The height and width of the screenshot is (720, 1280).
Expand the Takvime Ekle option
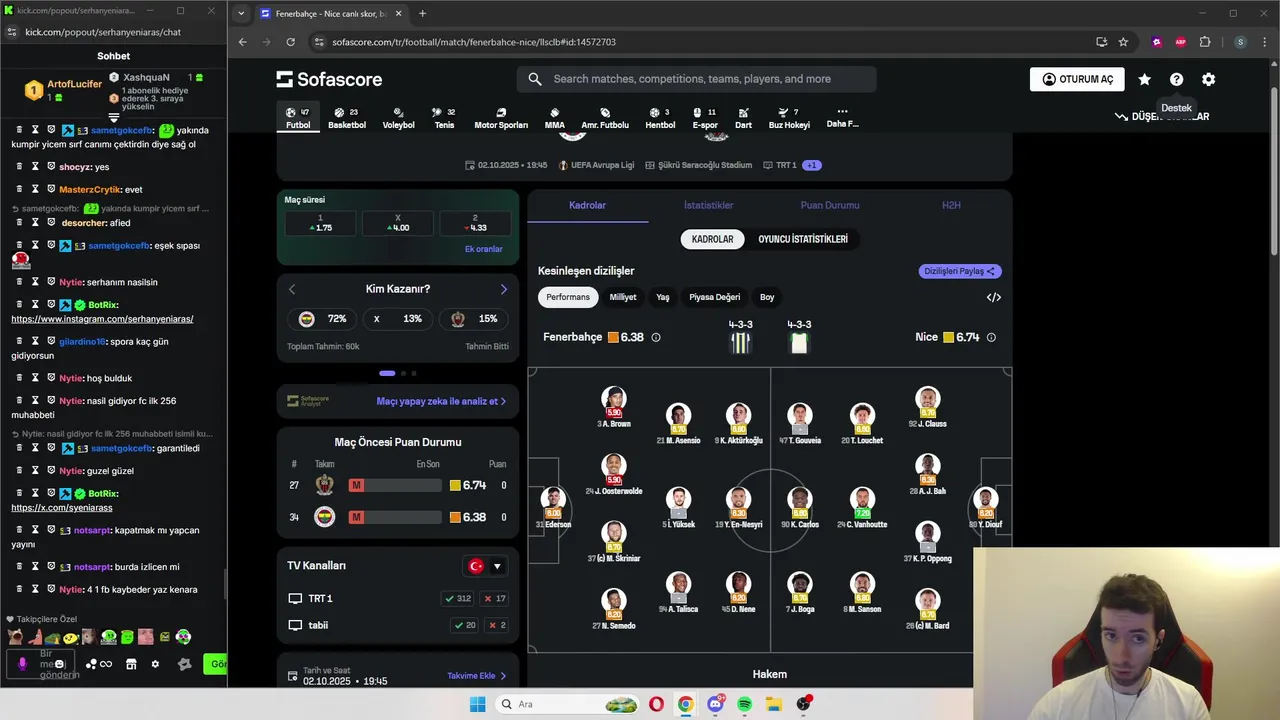click(x=477, y=676)
